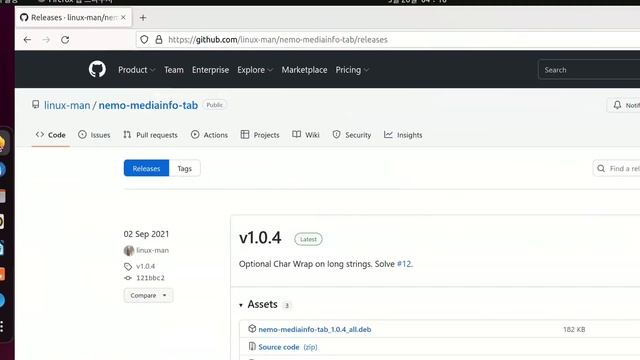Open the Team page link
Viewport: 640px width, 360px height.
tap(174, 70)
